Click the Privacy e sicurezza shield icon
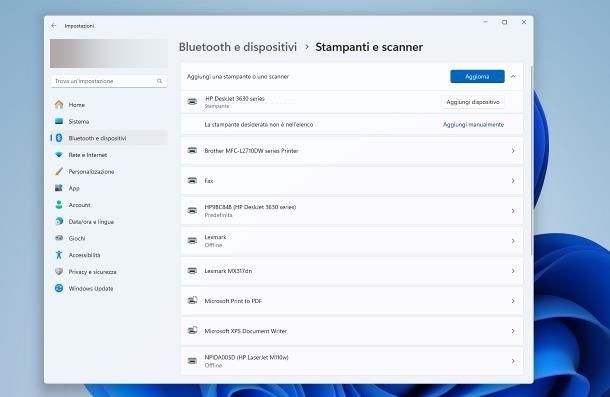The width and height of the screenshot is (610, 397). click(x=59, y=271)
